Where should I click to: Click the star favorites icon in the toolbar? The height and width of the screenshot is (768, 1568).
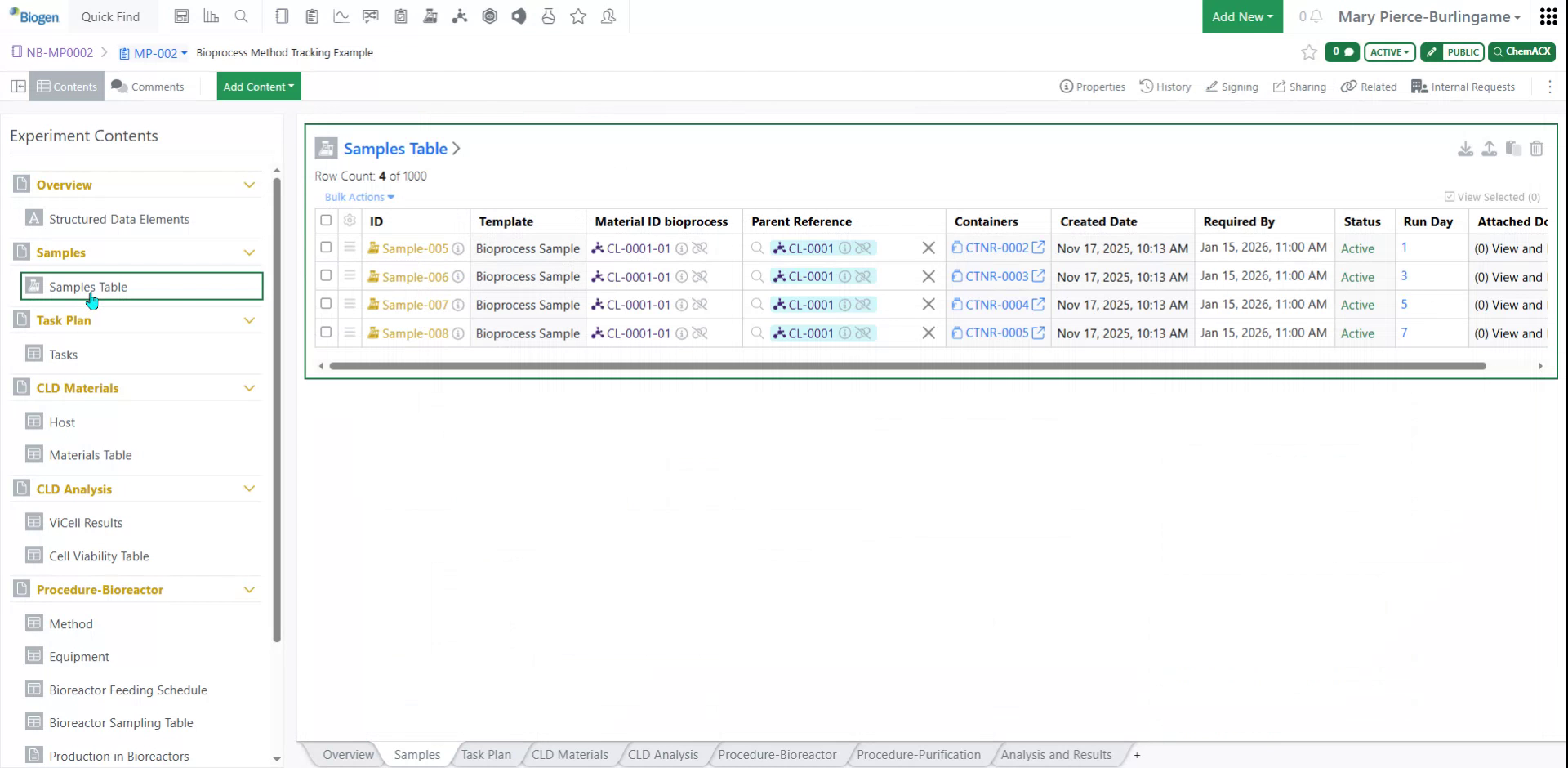point(578,16)
